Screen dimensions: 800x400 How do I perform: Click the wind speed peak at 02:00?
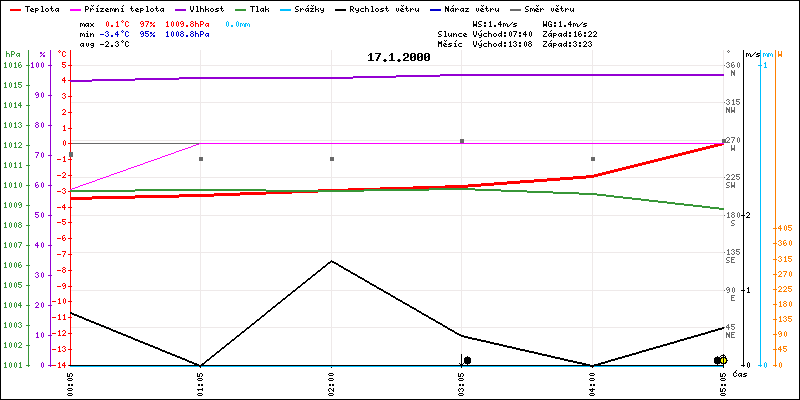coord(332,261)
